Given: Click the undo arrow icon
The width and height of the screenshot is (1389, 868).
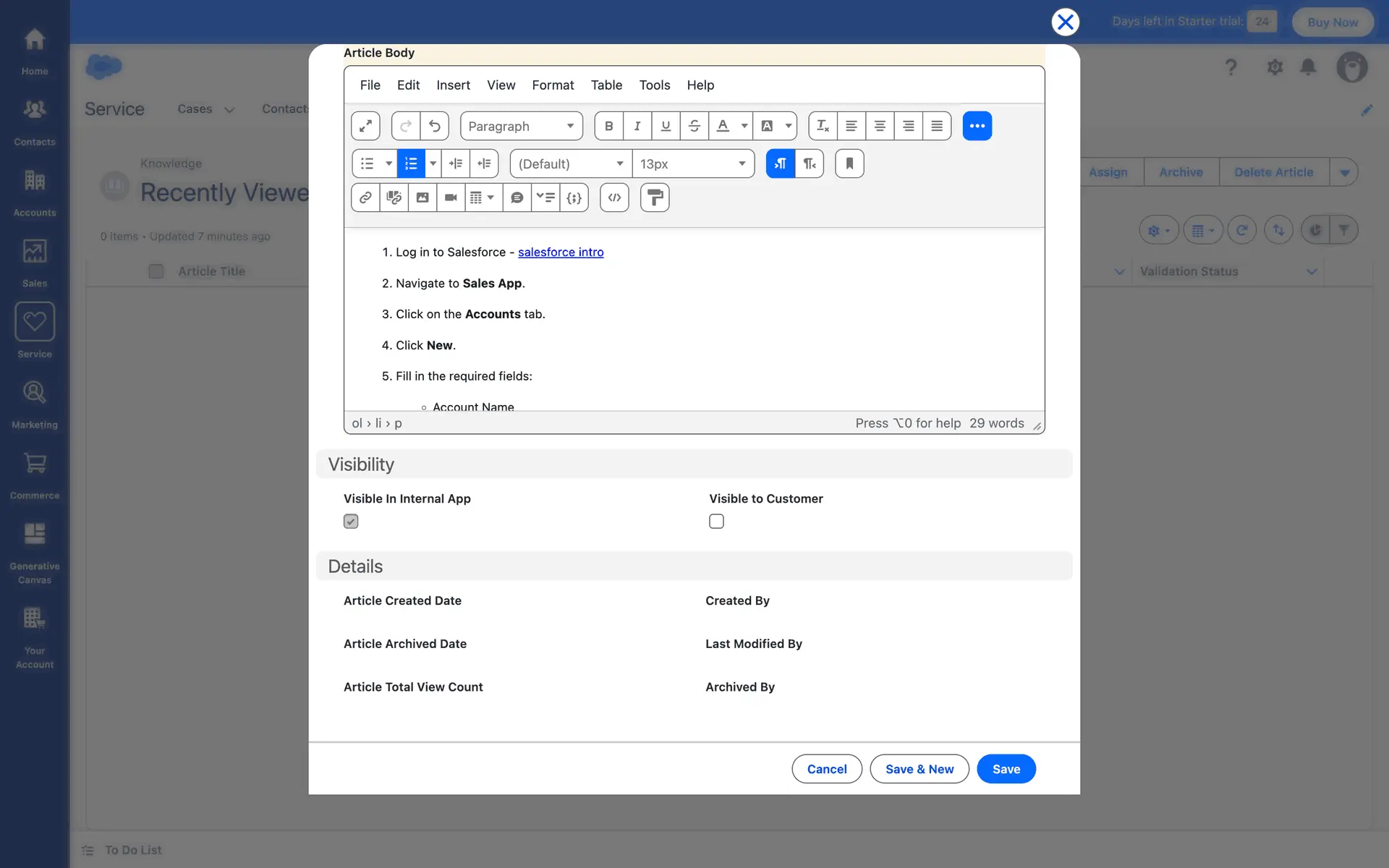Looking at the screenshot, I should [x=434, y=126].
